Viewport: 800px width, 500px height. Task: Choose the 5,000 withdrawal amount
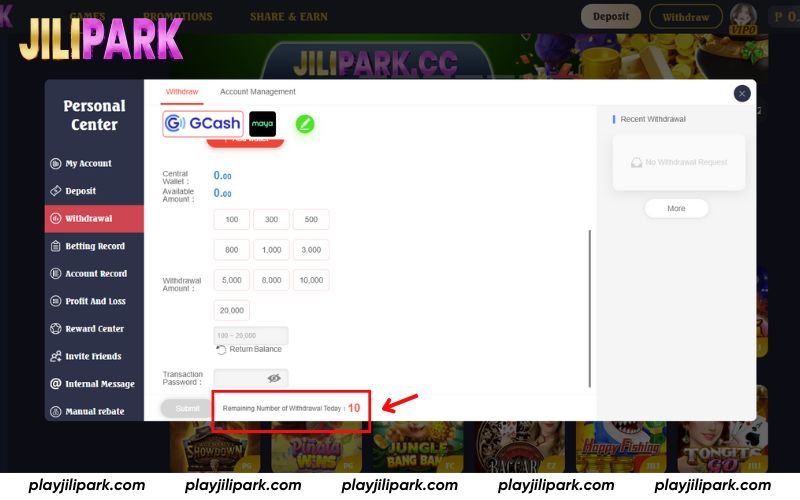(232, 280)
